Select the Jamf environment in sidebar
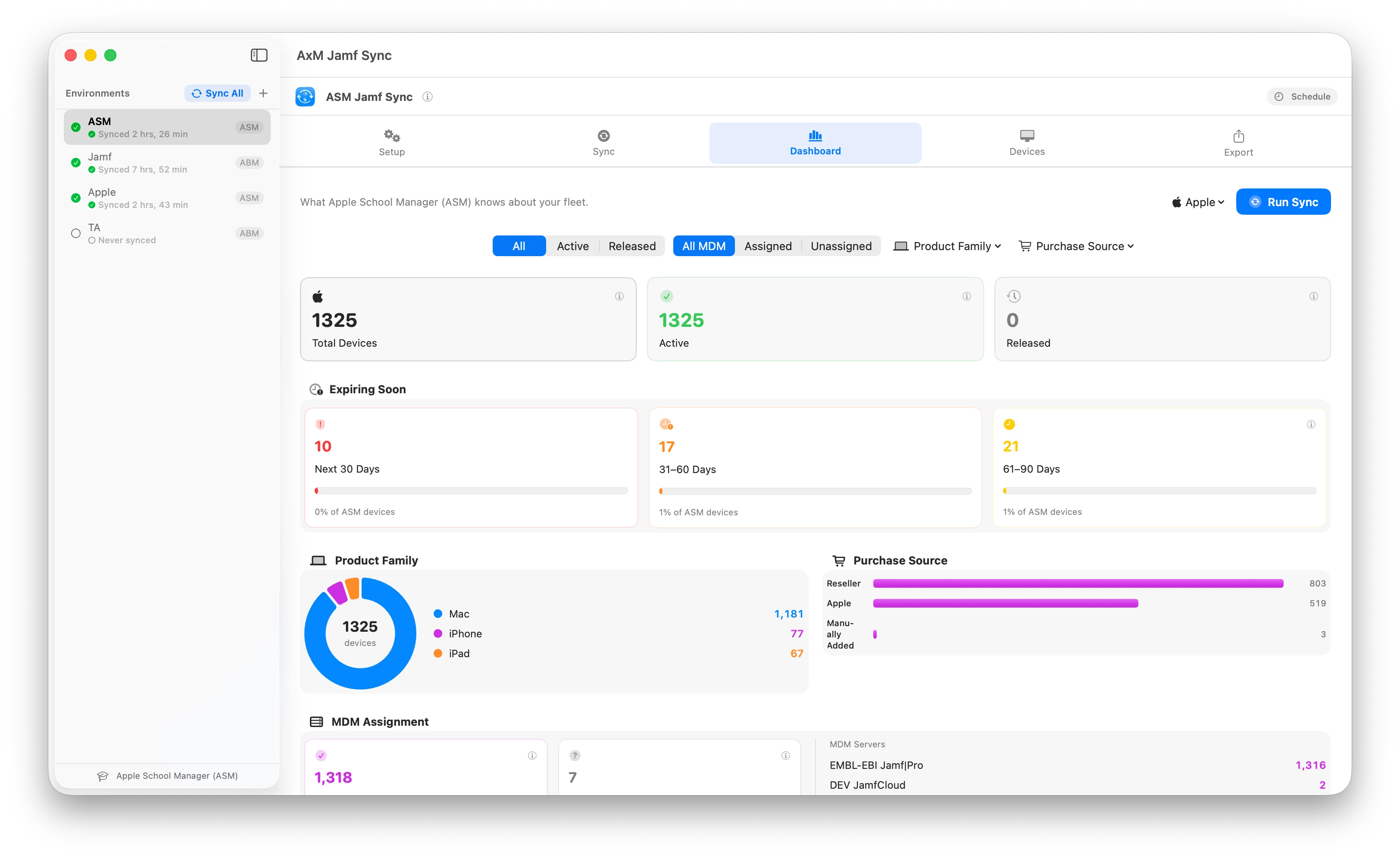The width and height of the screenshot is (1400, 859). click(x=167, y=163)
